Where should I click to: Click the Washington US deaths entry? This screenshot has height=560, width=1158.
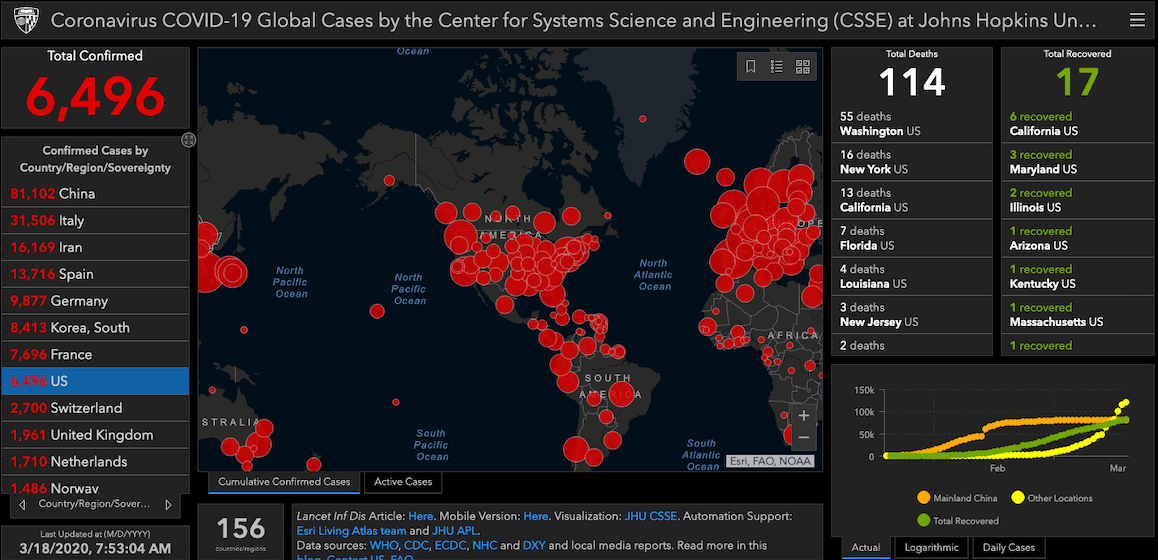[x=912, y=123]
